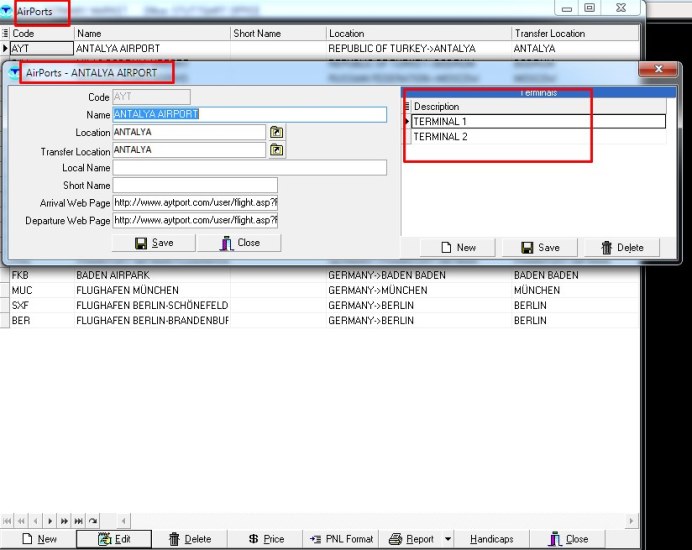Save the terminals list
The width and height of the screenshot is (692, 550).
coord(540,247)
